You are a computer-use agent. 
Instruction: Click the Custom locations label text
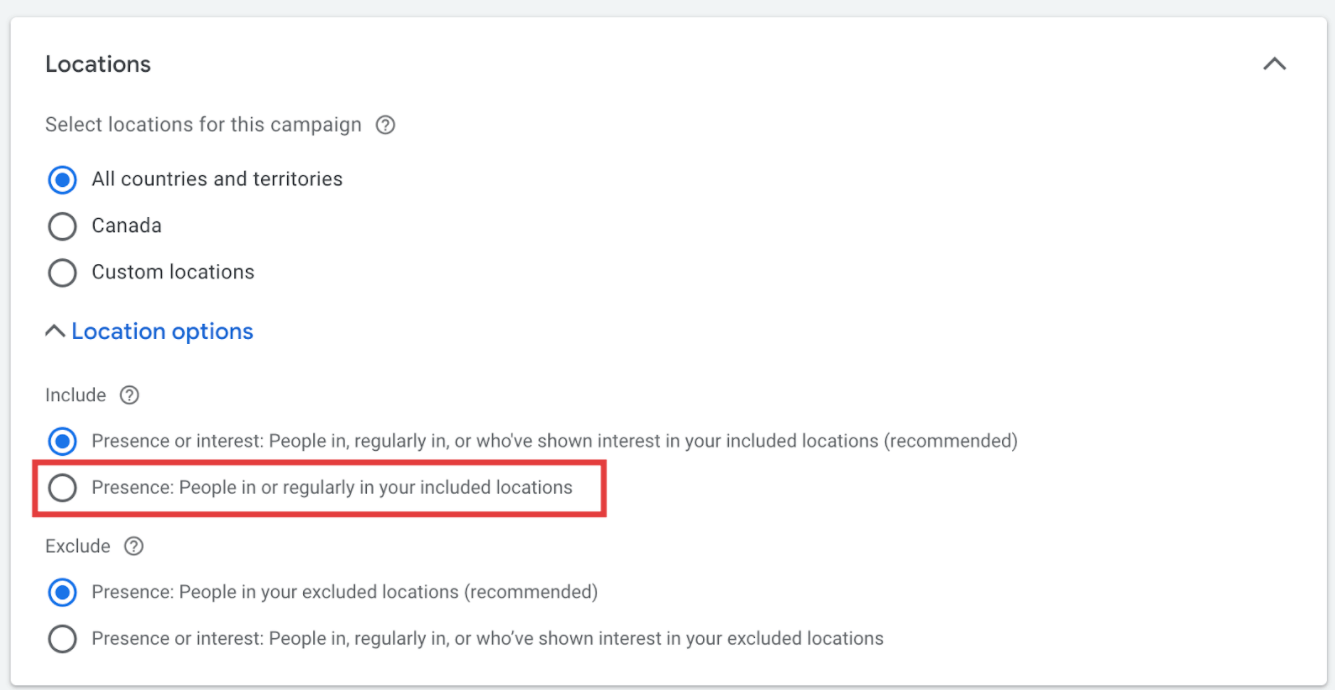(173, 272)
